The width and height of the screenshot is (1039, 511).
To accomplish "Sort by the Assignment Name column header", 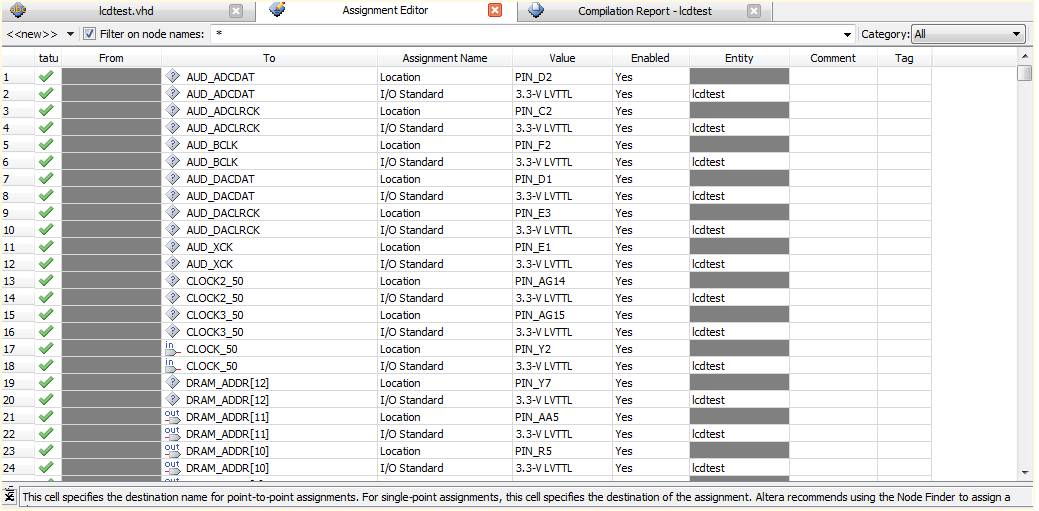I will click(x=445, y=58).
